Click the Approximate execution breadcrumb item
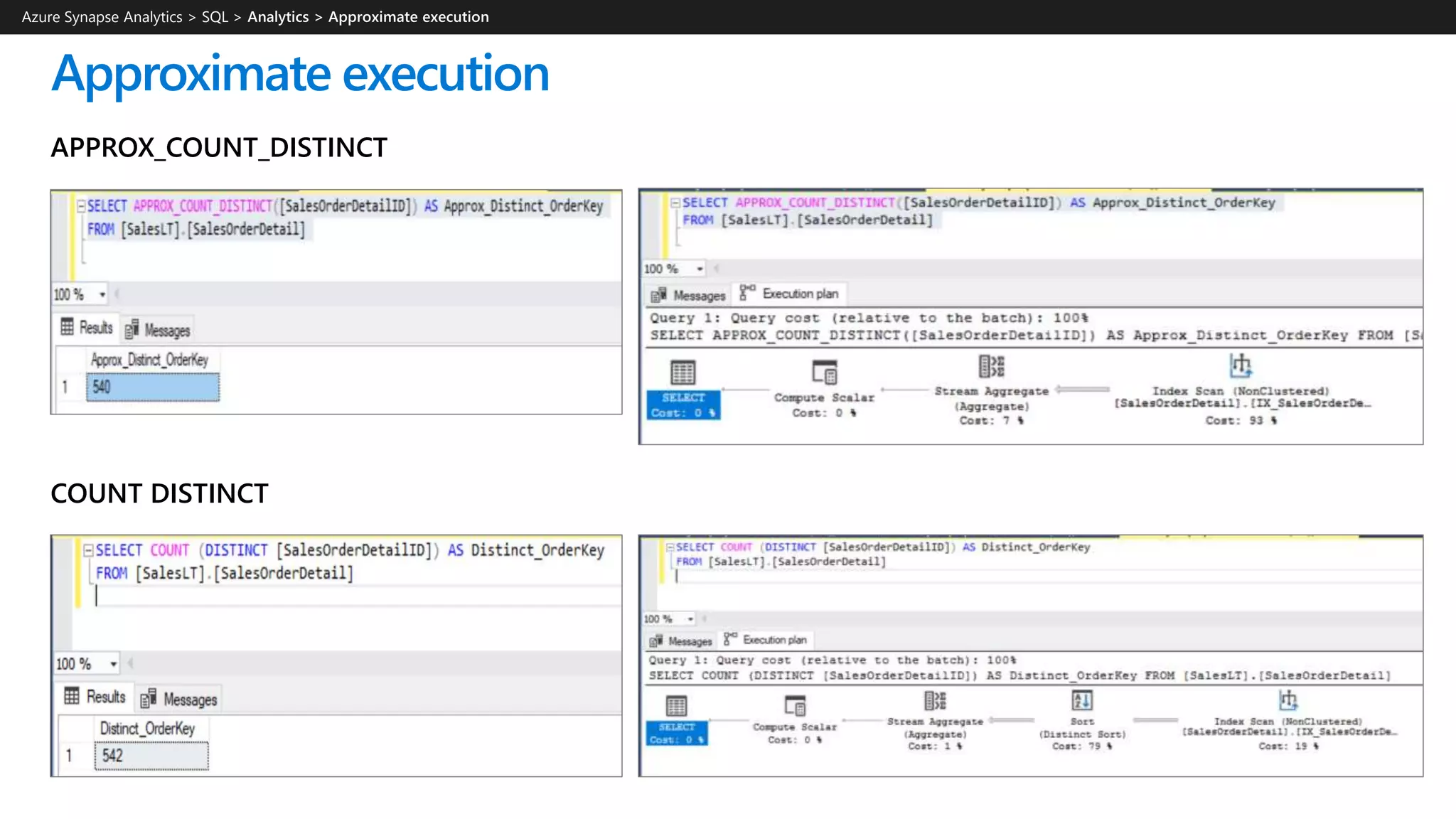 (409, 17)
